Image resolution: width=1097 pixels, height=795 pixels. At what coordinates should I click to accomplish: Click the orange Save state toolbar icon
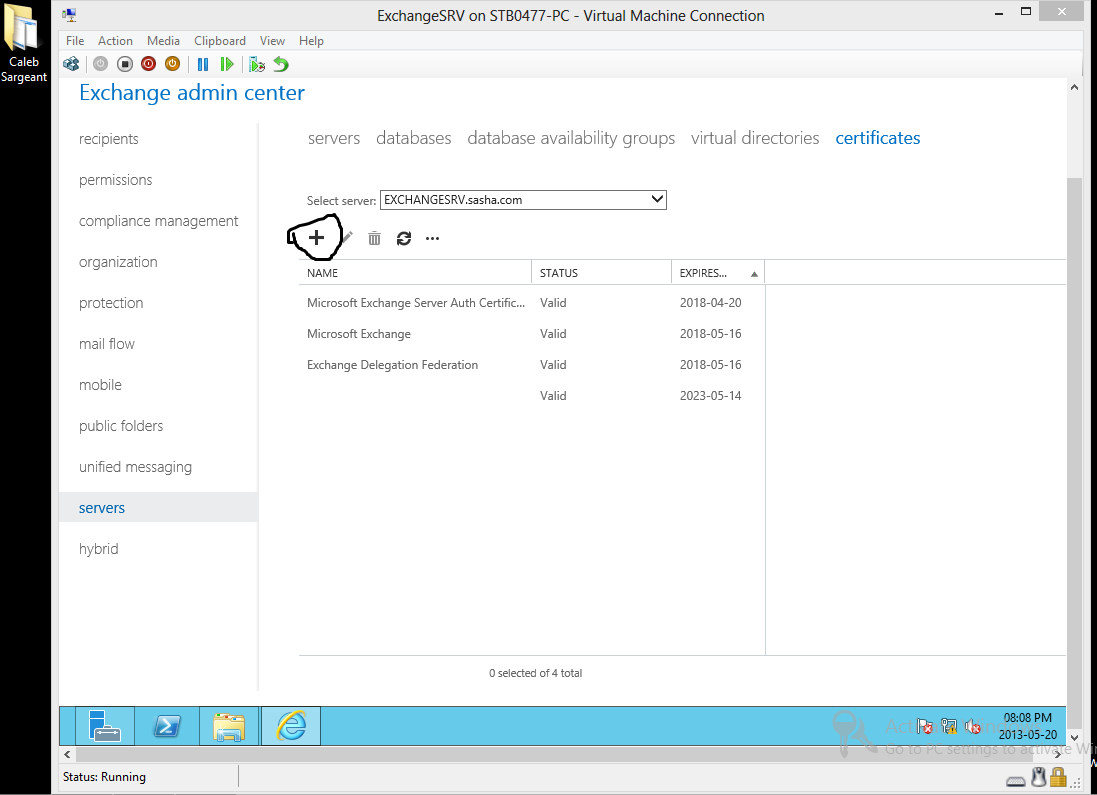click(x=172, y=64)
